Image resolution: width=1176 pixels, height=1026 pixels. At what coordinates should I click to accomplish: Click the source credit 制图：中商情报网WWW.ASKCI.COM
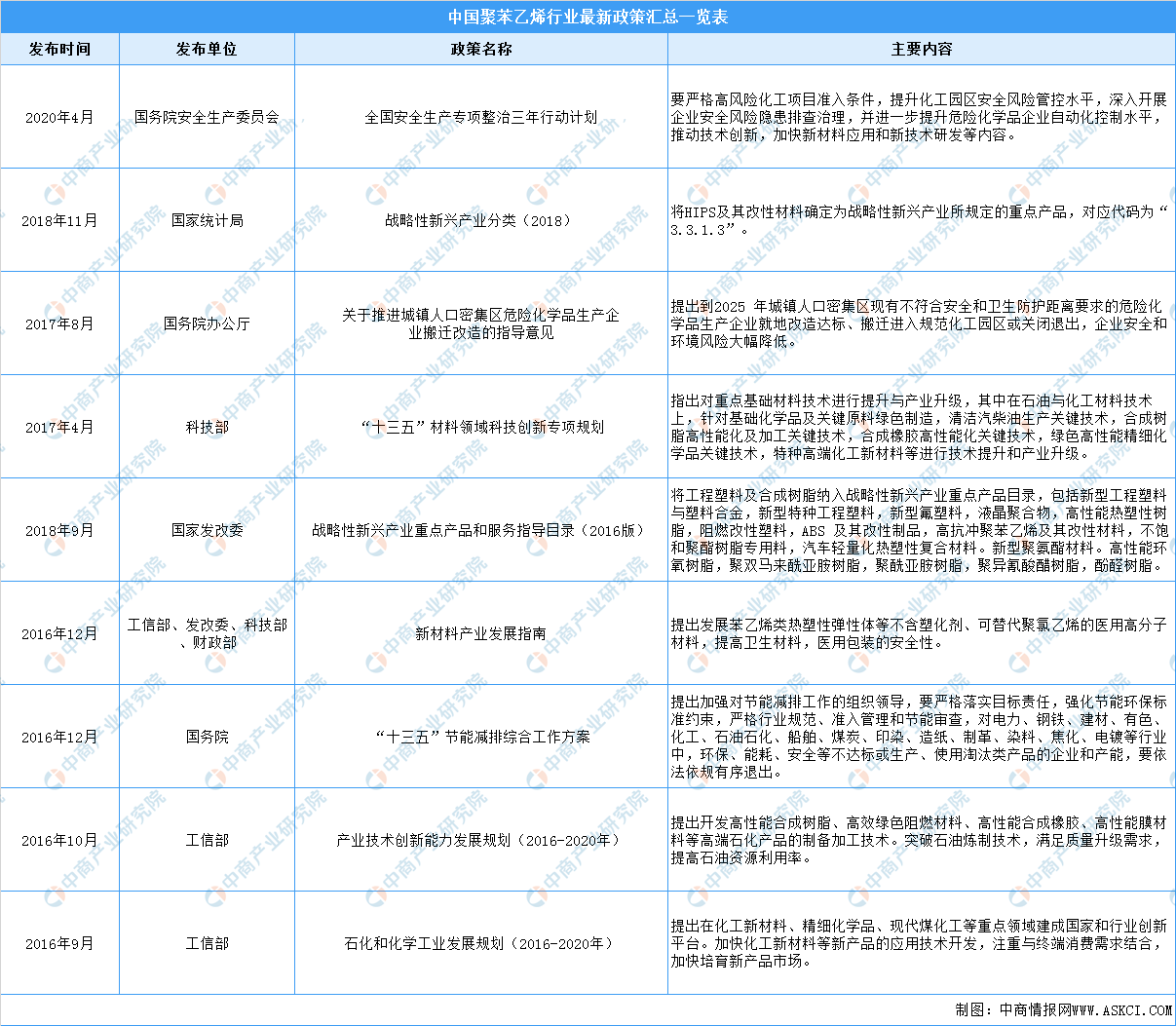pyautogui.click(x=1063, y=1010)
